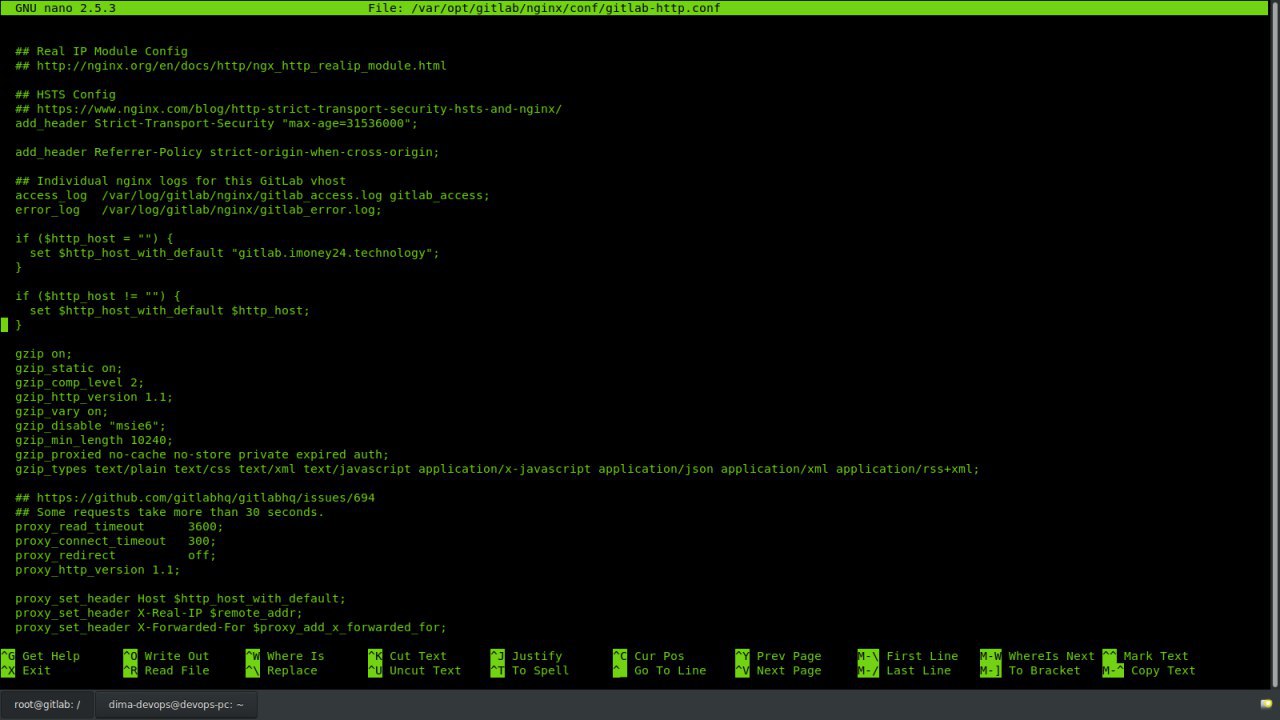
Task: Click the gitlab.imoney24.technology hostname string
Action: 331,253
